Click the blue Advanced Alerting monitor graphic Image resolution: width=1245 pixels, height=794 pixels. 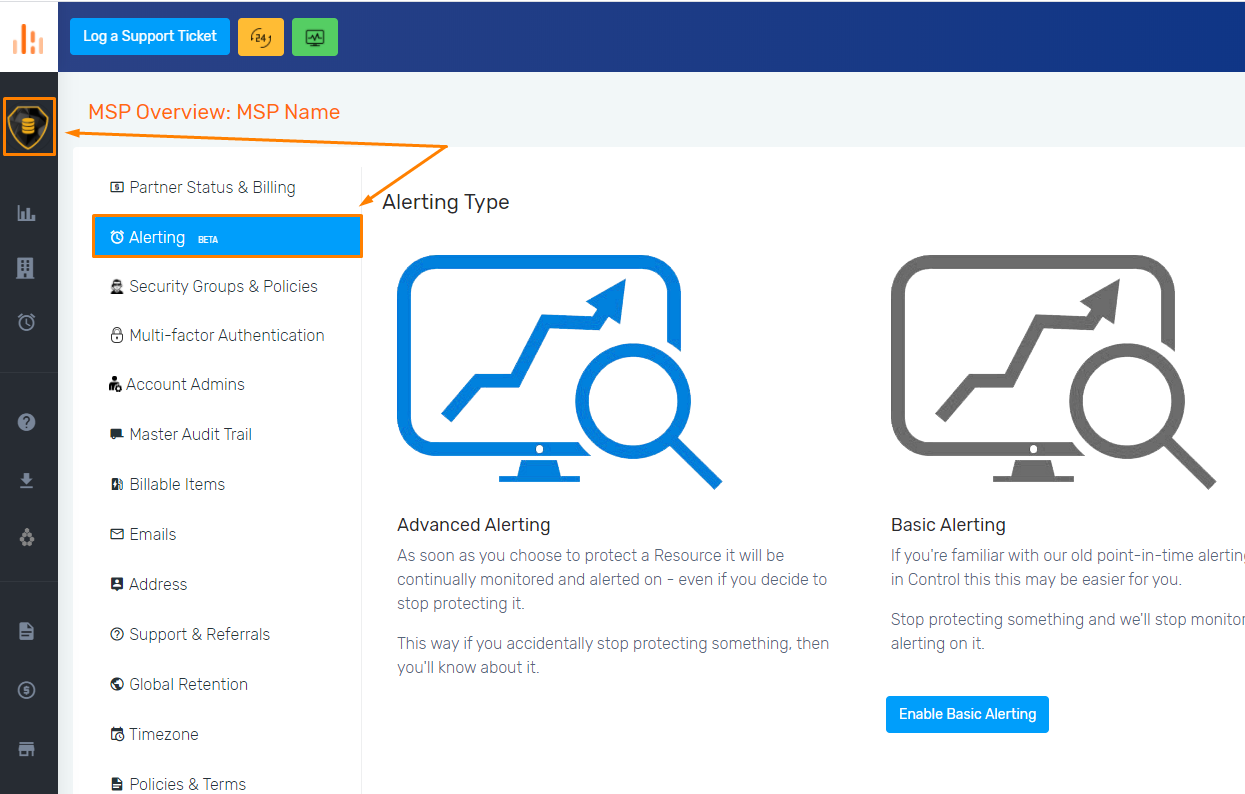(x=558, y=371)
